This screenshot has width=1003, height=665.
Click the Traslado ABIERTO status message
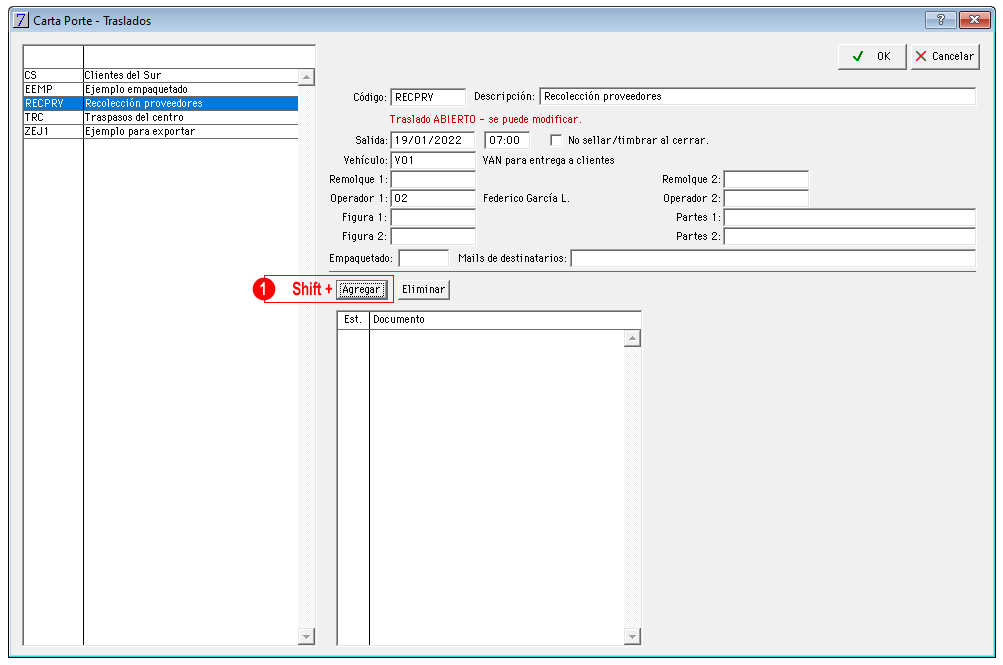point(486,120)
